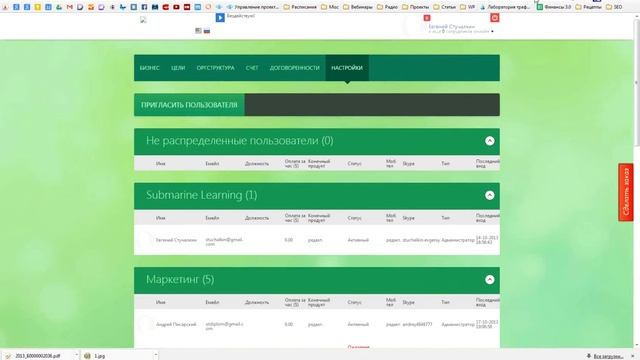Viewport: 640px width, 360px height.
Task: Collapse the Не распределенные пользователи section
Action: (489, 141)
